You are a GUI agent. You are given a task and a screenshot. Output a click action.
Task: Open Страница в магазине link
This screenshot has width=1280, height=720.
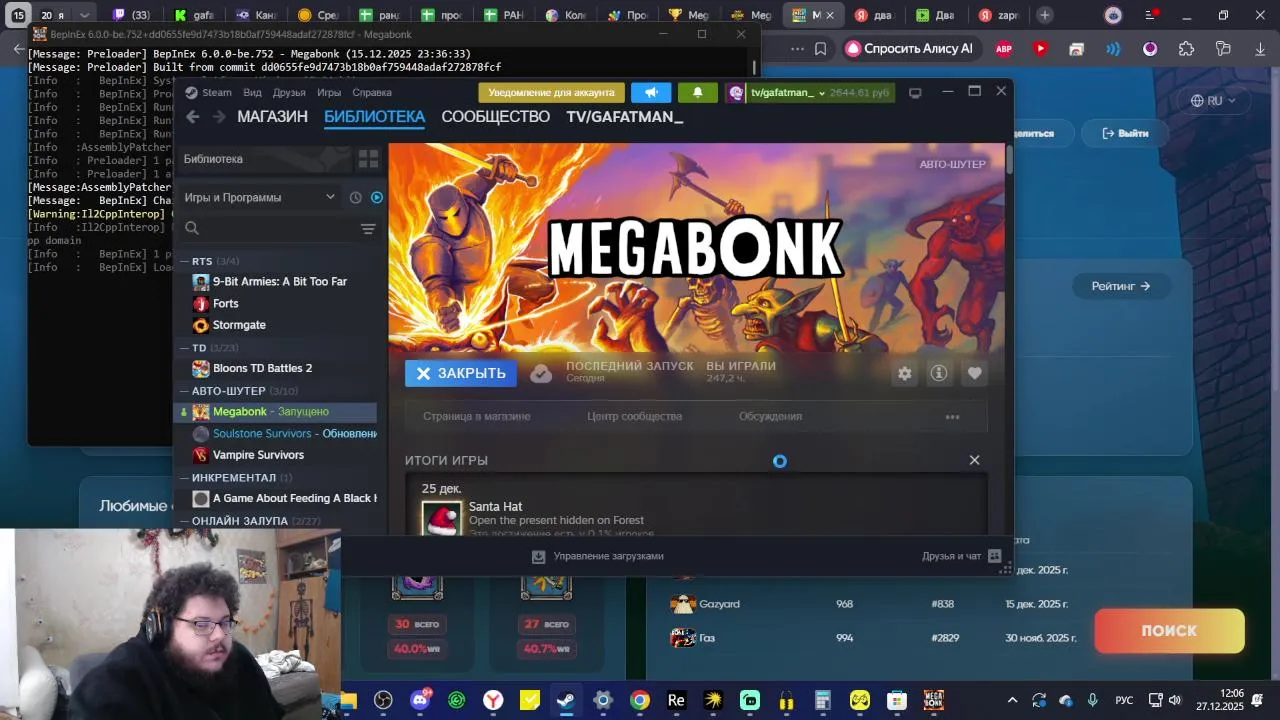pyautogui.click(x=476, y=416)
